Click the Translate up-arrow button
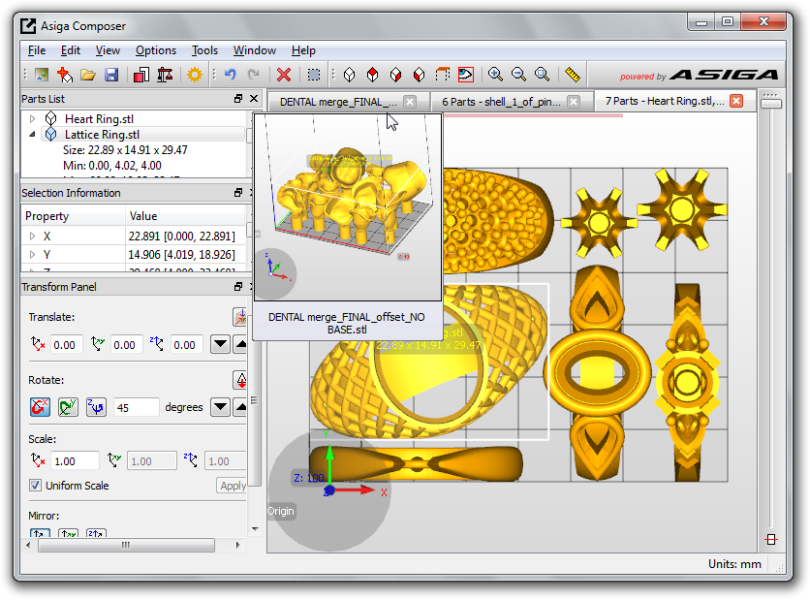The image size is (810, 600). pos(241,344)
